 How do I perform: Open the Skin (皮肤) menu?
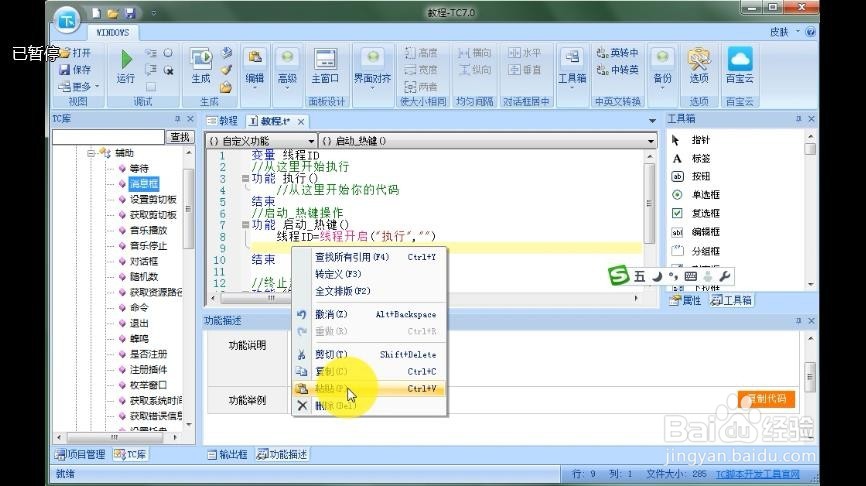pyautogui.click(x=784, y=32)
